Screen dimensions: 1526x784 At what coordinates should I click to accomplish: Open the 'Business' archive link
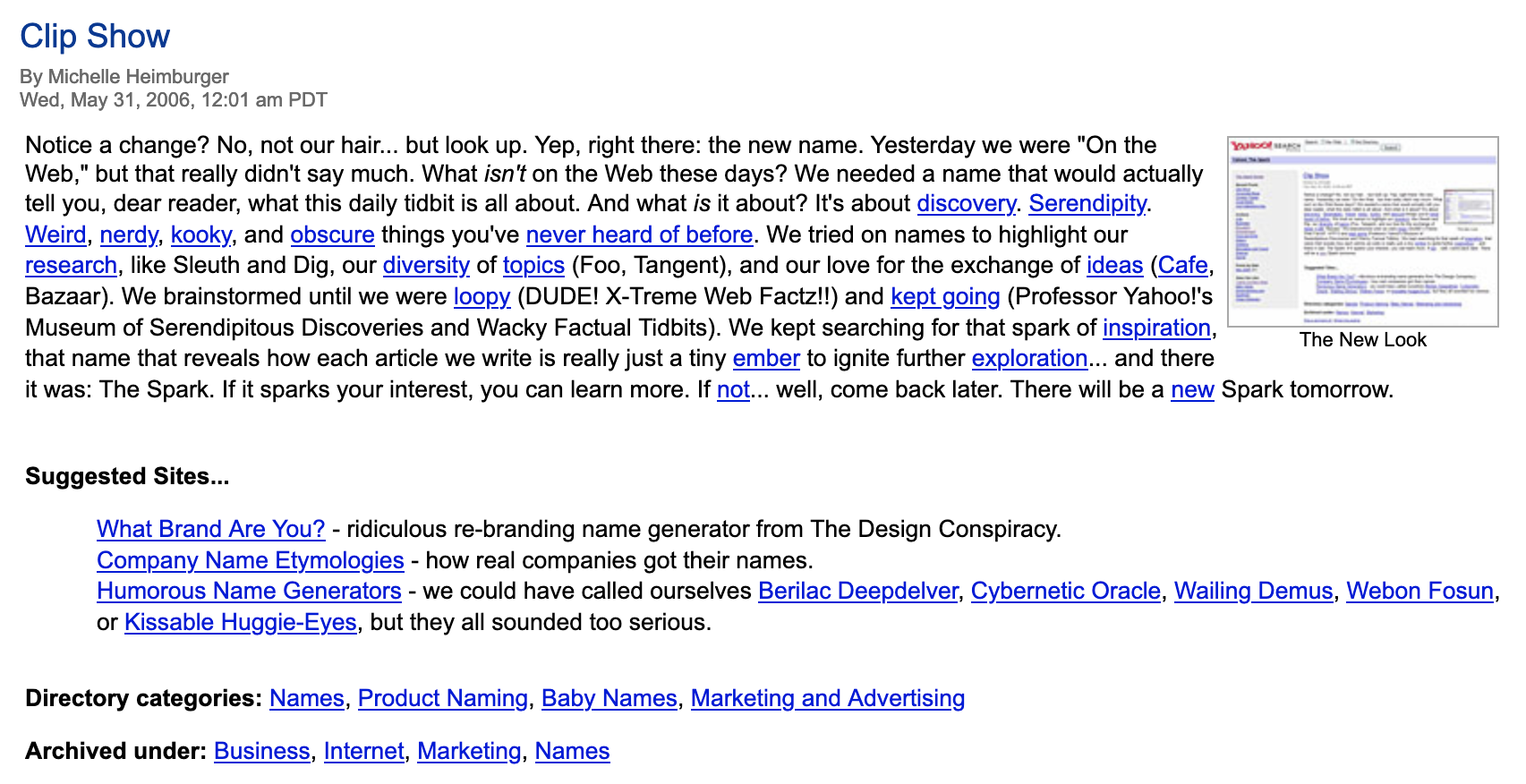[x=261, y=751]
